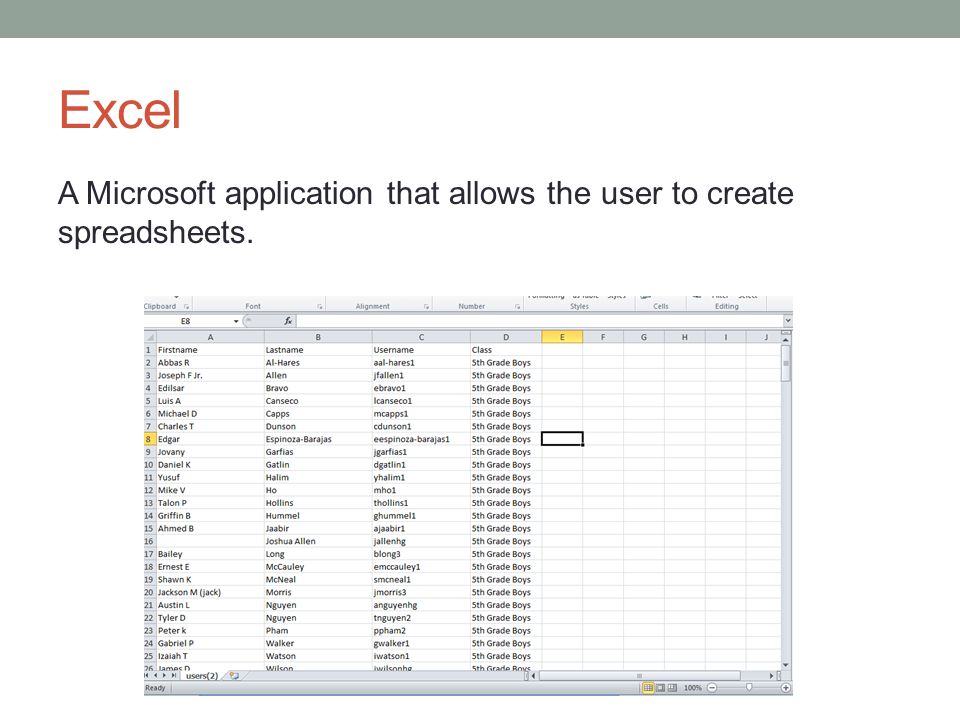Select cell containing 'Yusuf'
Image resolution: width=960 pixels, height=720 pixels.
[x=210, y=478]
